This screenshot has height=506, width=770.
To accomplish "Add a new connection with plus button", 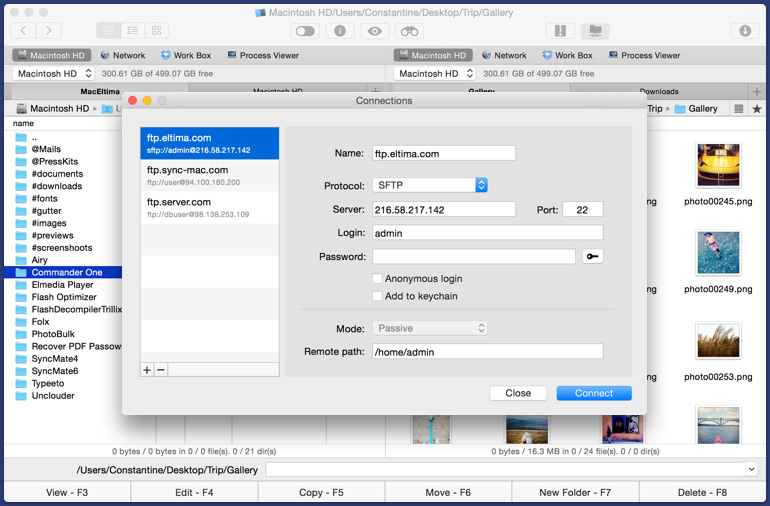I will point(147,369).
